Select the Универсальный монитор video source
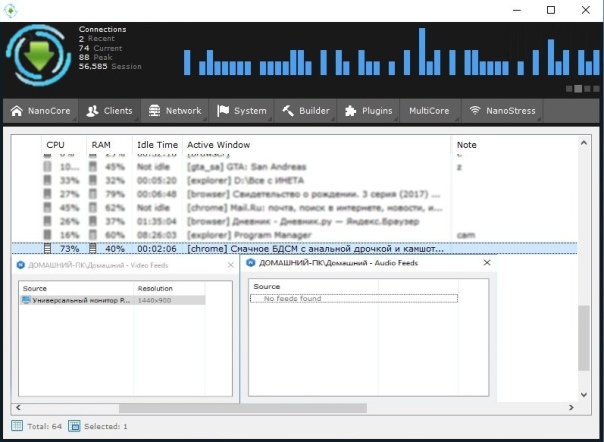604x442 pixels. tap(80, 299)
